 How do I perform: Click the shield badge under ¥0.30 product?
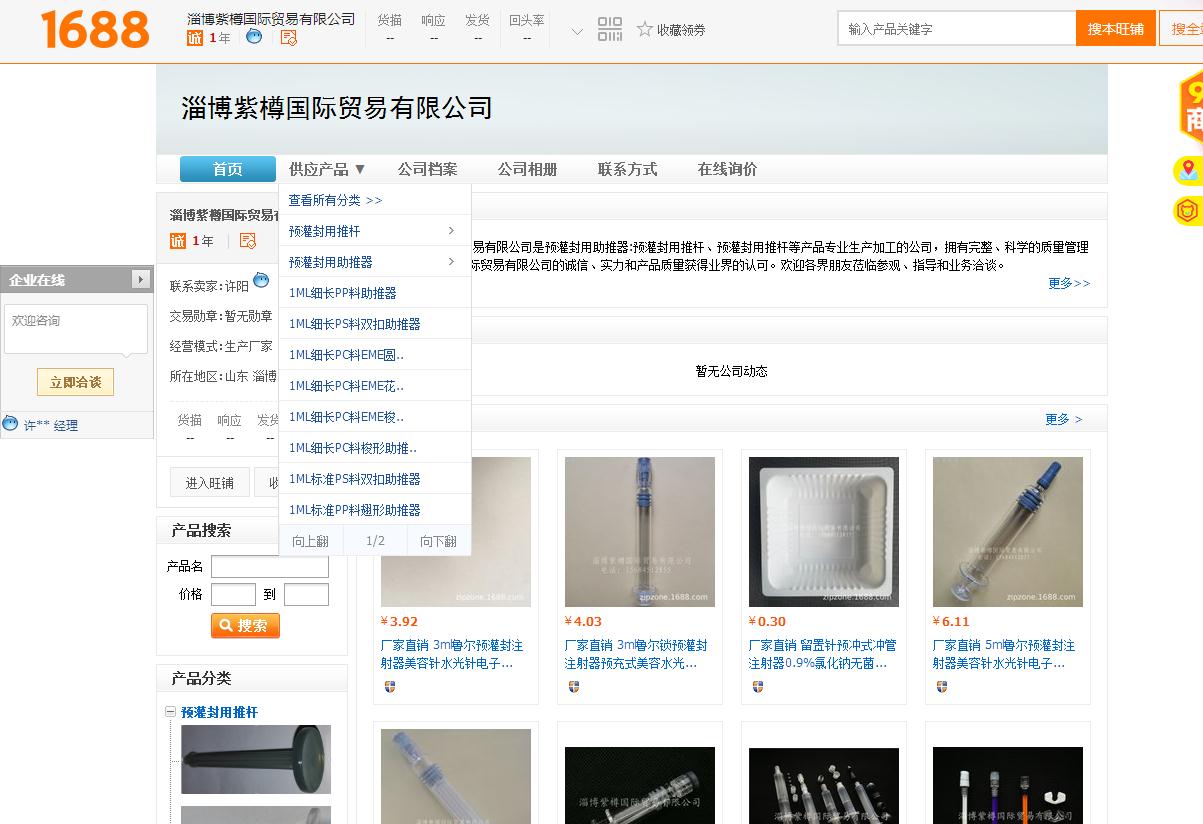(x=758, y=687)
